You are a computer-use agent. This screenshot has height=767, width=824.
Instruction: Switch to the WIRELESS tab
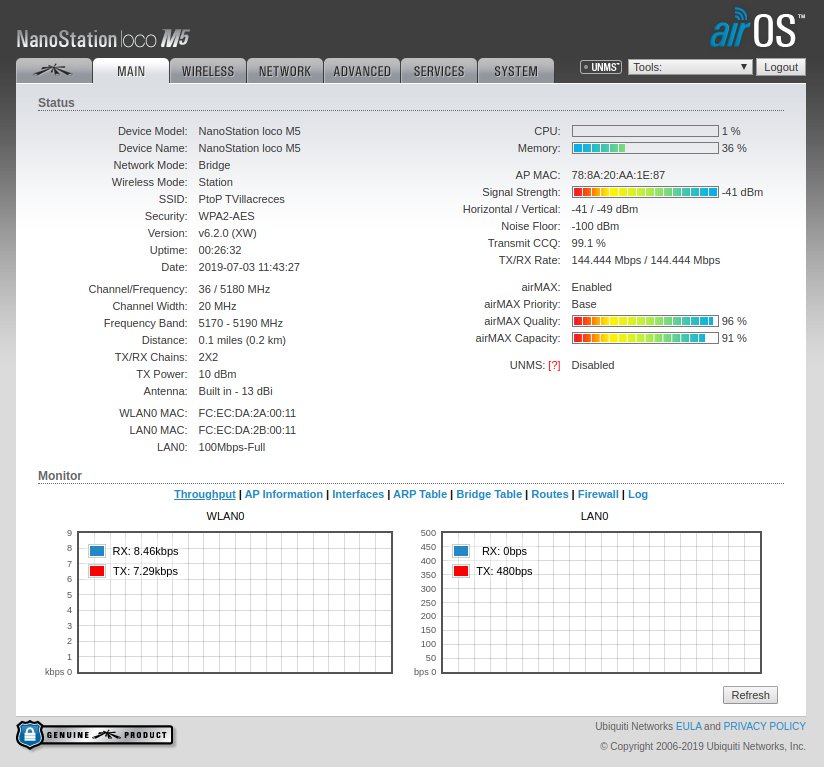208,71
